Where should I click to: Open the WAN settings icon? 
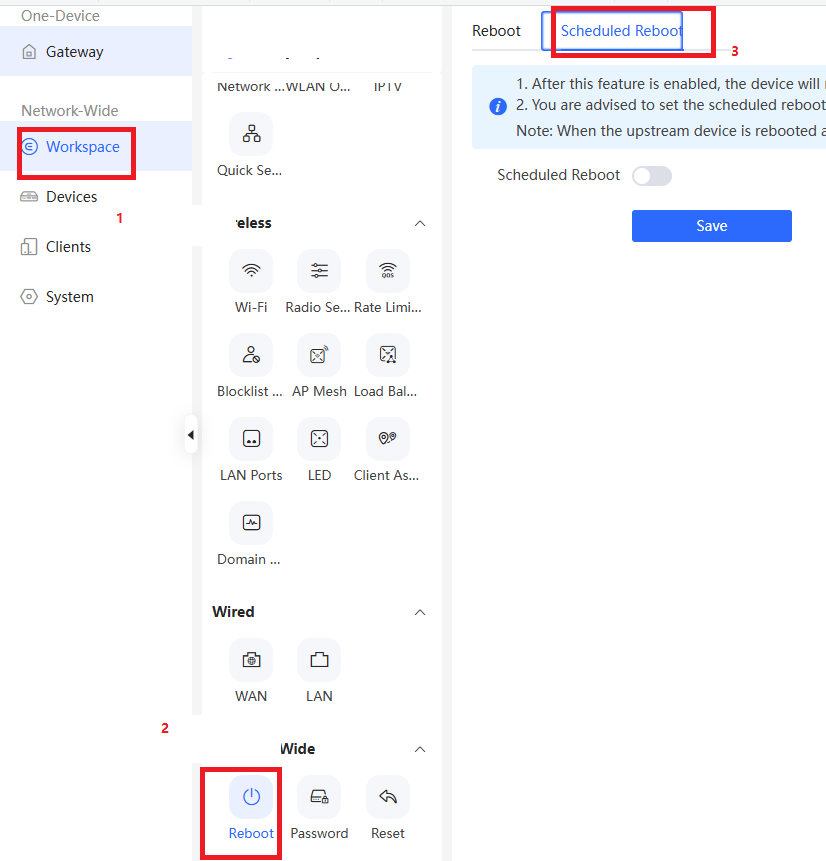point(251,659)
